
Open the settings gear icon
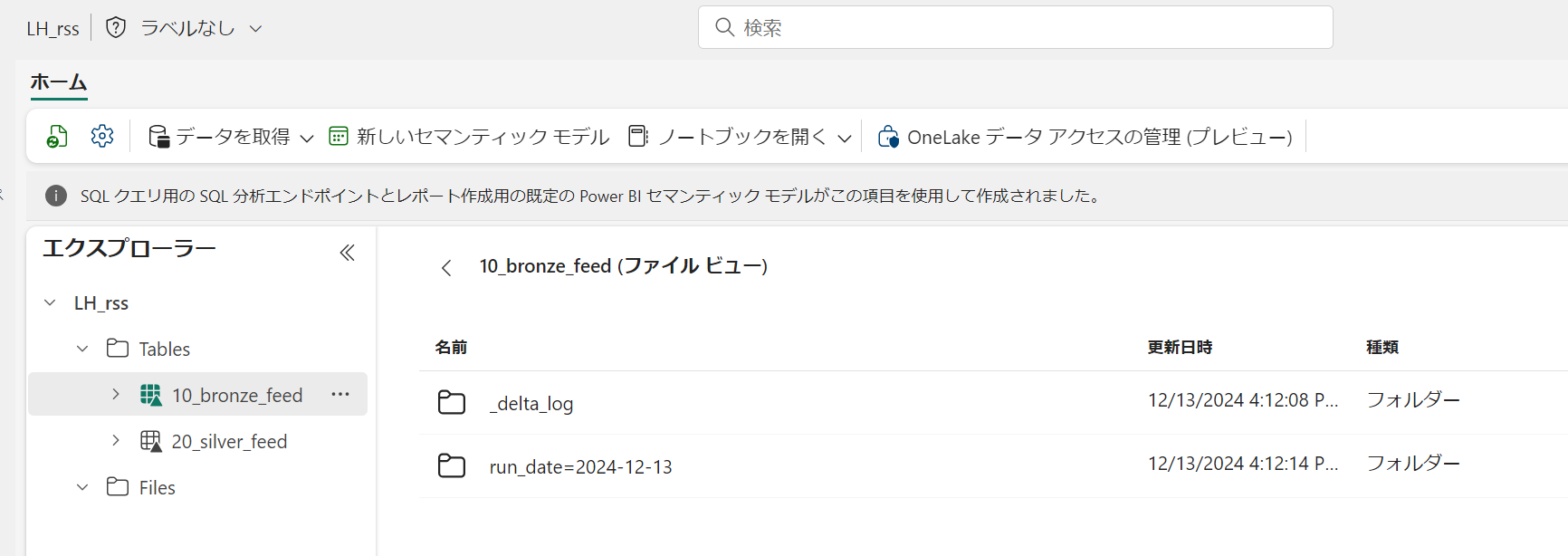tap(102, 137)
